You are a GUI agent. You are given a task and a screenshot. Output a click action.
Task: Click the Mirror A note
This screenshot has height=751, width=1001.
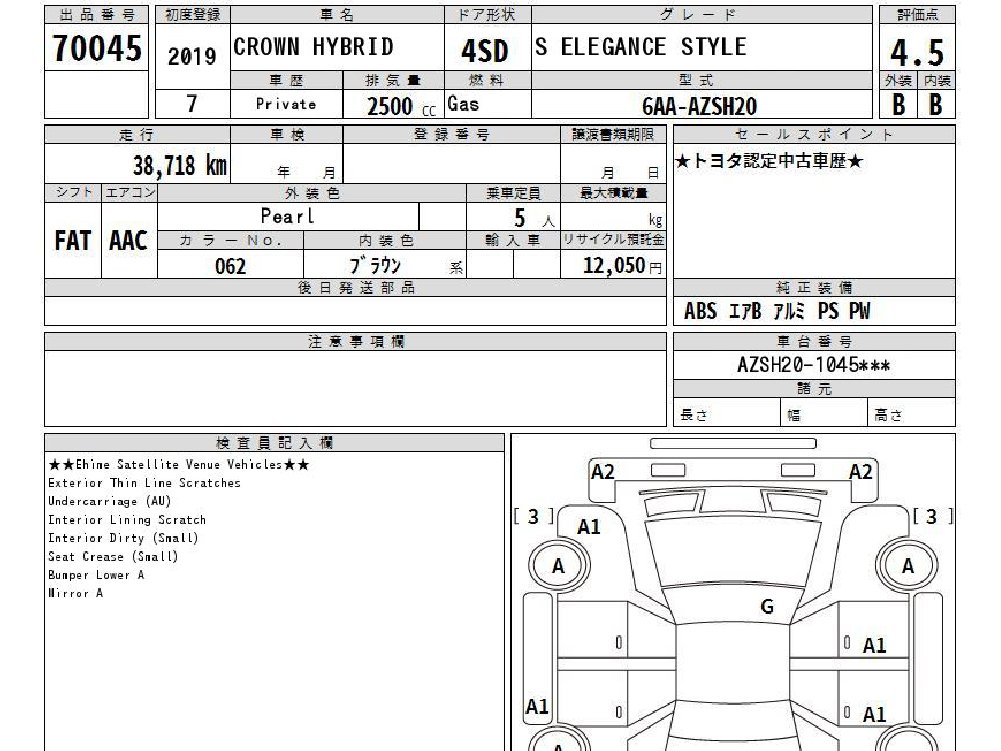76,593
